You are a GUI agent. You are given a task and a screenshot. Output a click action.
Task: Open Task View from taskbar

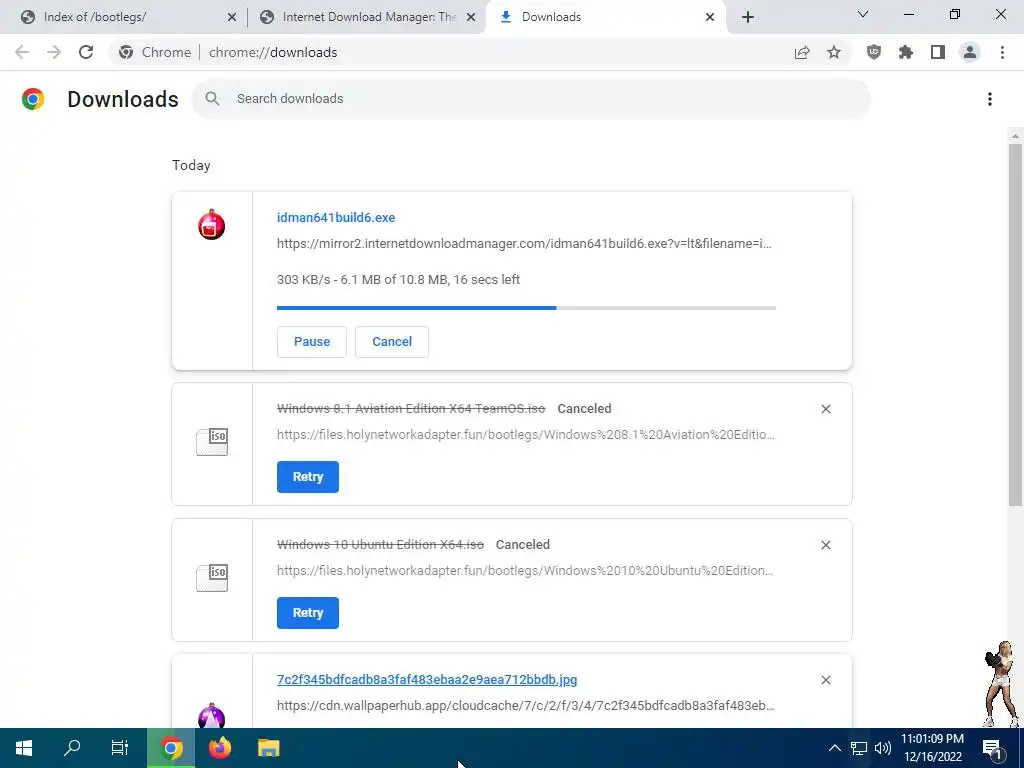click(x=120, y=748)
